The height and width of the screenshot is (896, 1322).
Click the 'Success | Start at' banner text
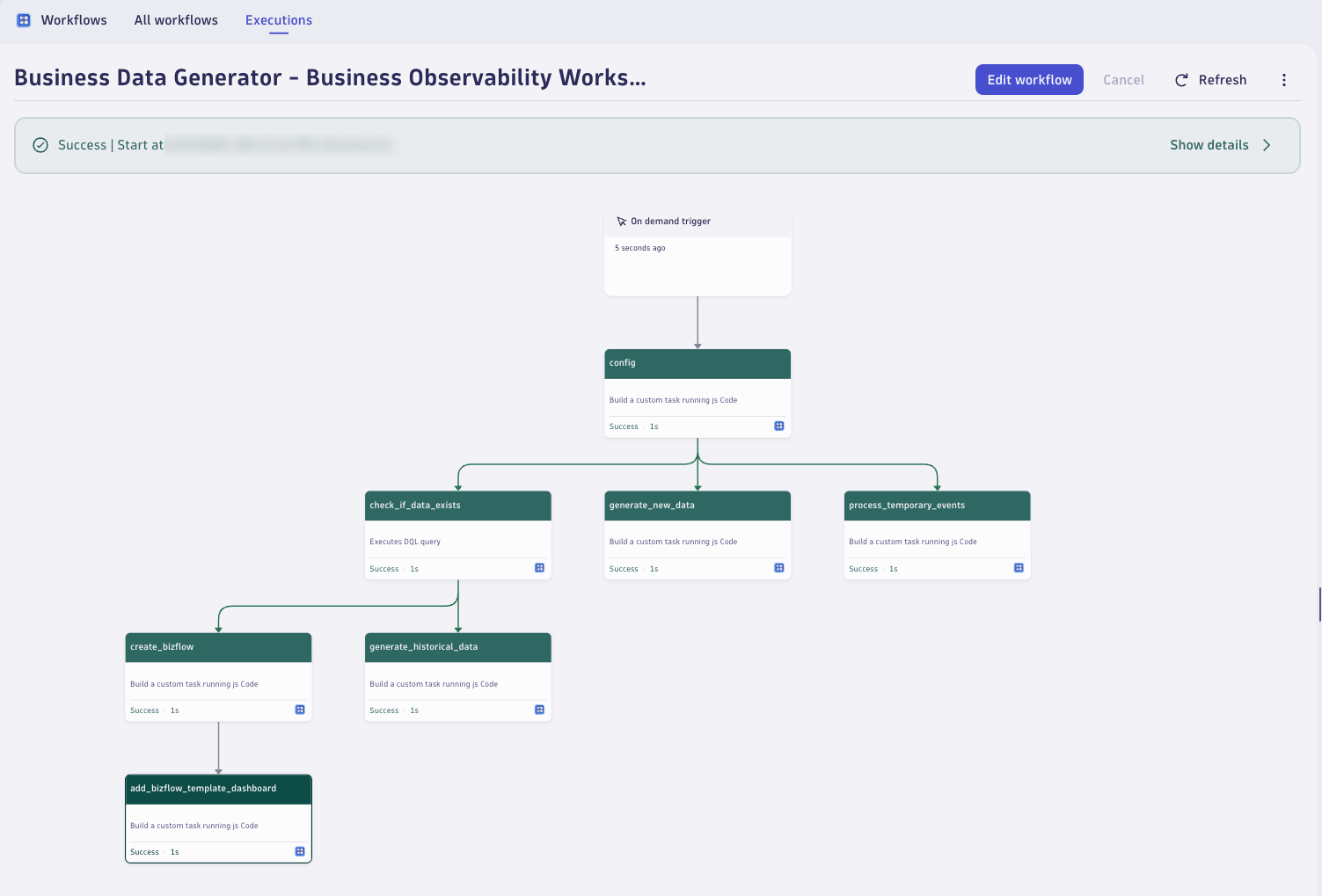(111, 145)
